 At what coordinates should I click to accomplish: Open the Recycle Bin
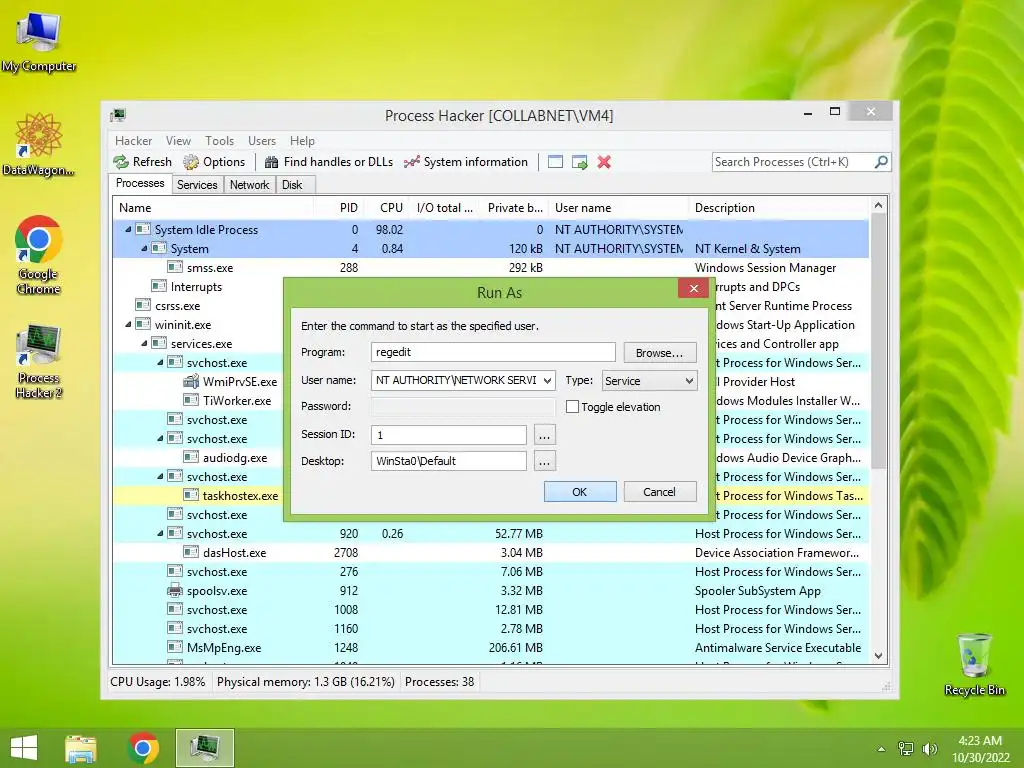pyautogui.click(x=974, y=664)
